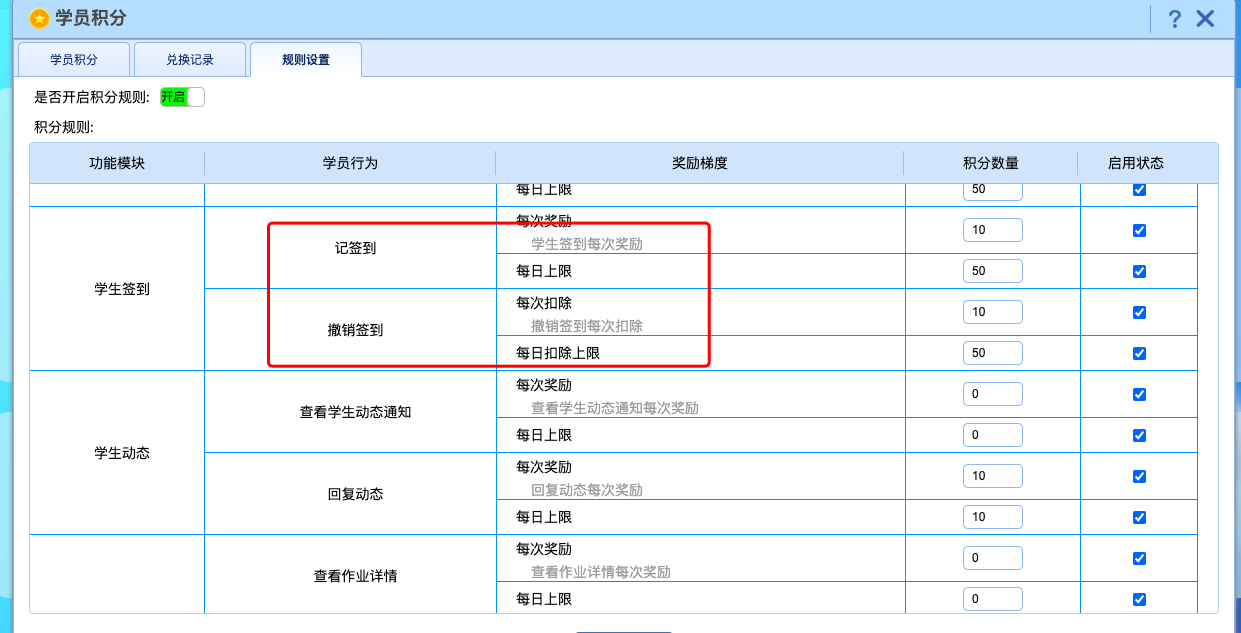Click the 启用状态 column header
The width and height of the screenshot is (1241, 633).
coord(1136,163)
